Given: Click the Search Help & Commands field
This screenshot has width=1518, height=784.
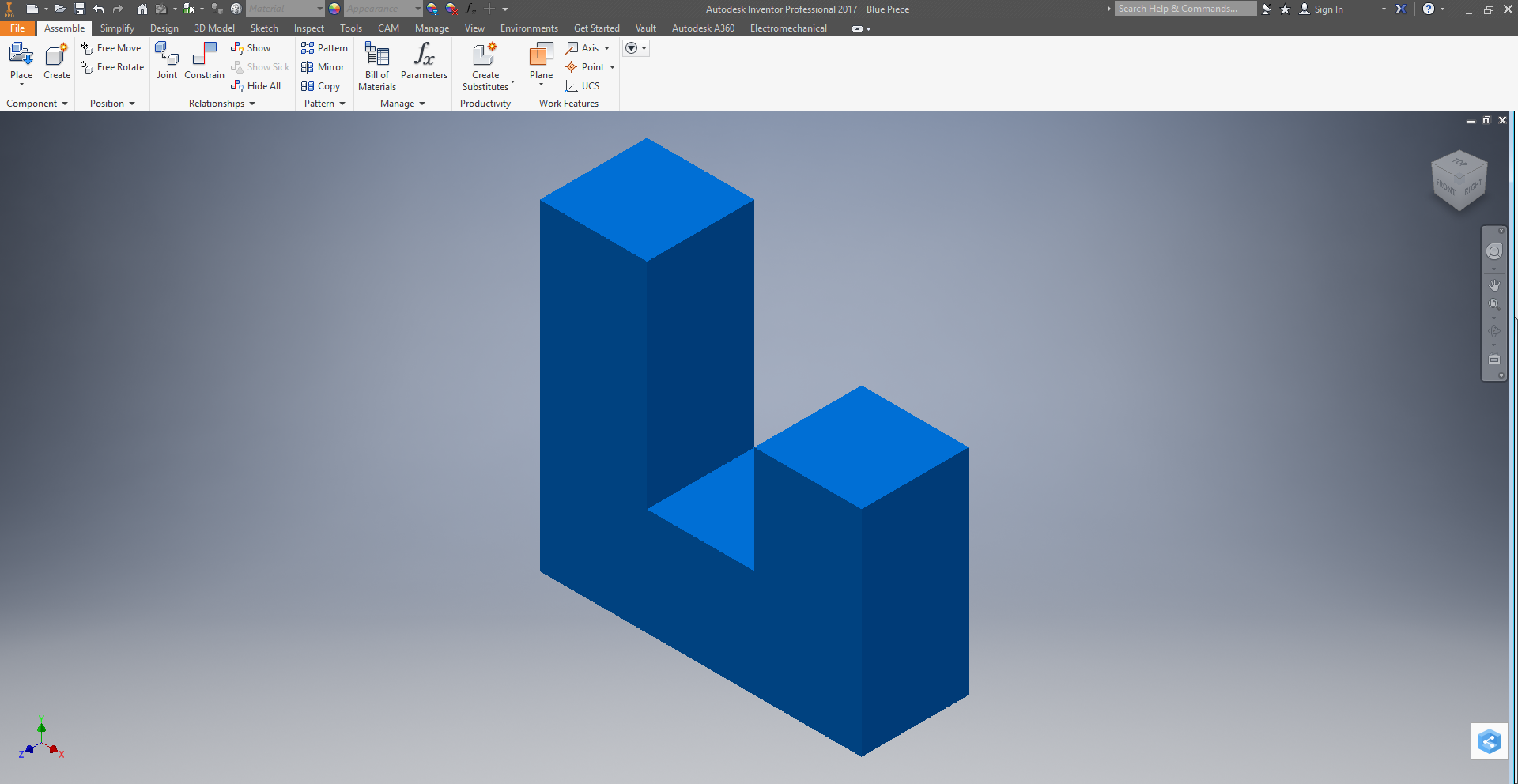Looking at the screenshot, I should (x=1185, y=9).
